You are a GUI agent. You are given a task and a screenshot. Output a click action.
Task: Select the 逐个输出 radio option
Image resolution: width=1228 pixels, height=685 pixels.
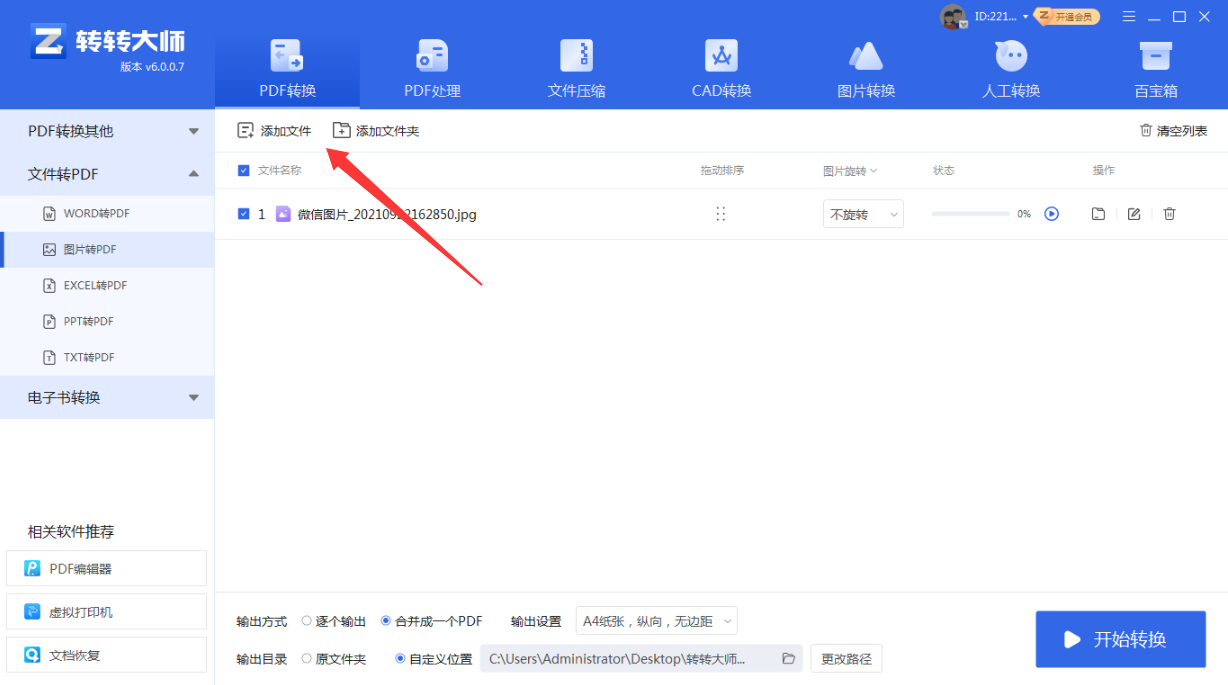[307, 621]
